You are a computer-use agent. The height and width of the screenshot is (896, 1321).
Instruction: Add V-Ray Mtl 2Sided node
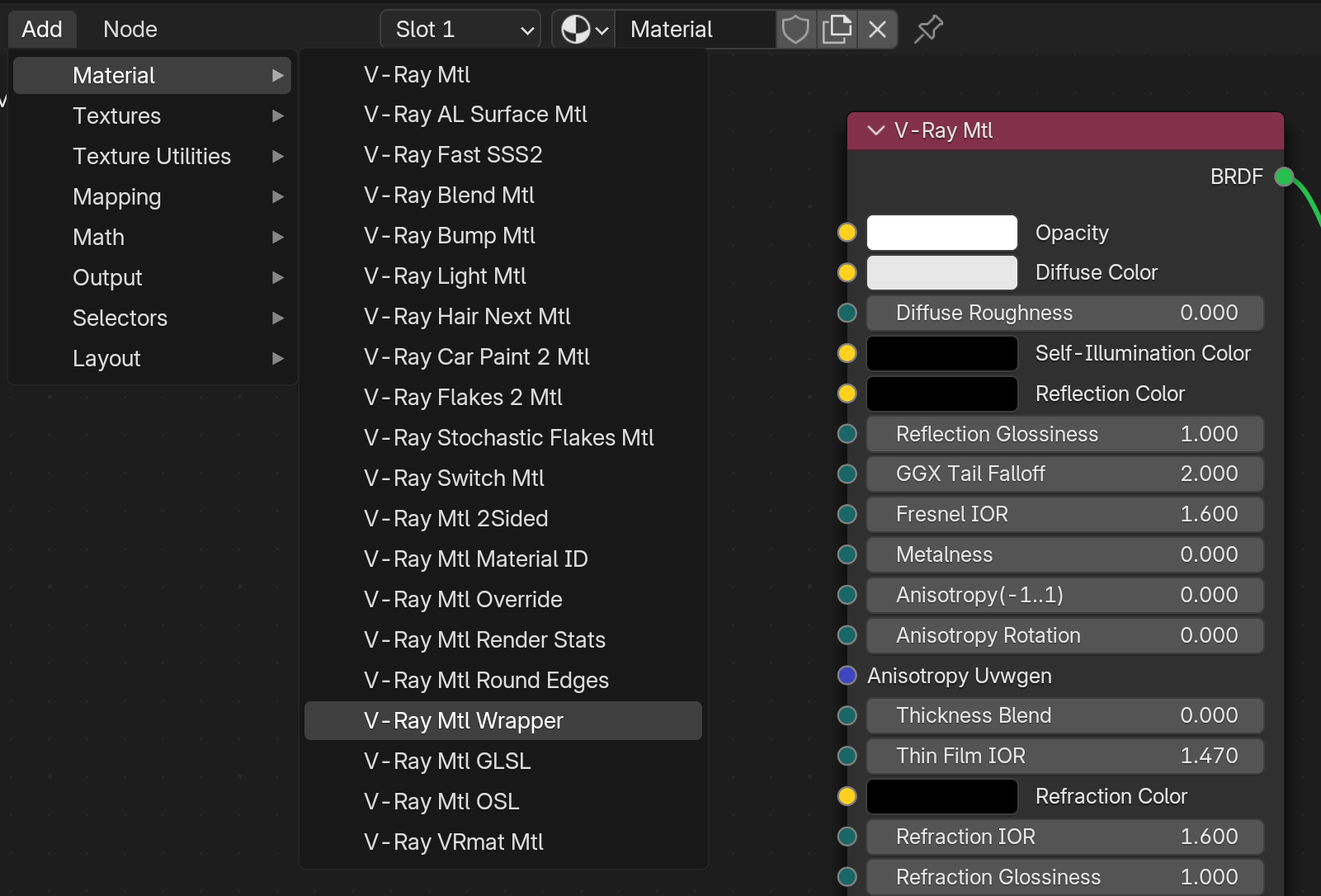[x=503, y=519]
